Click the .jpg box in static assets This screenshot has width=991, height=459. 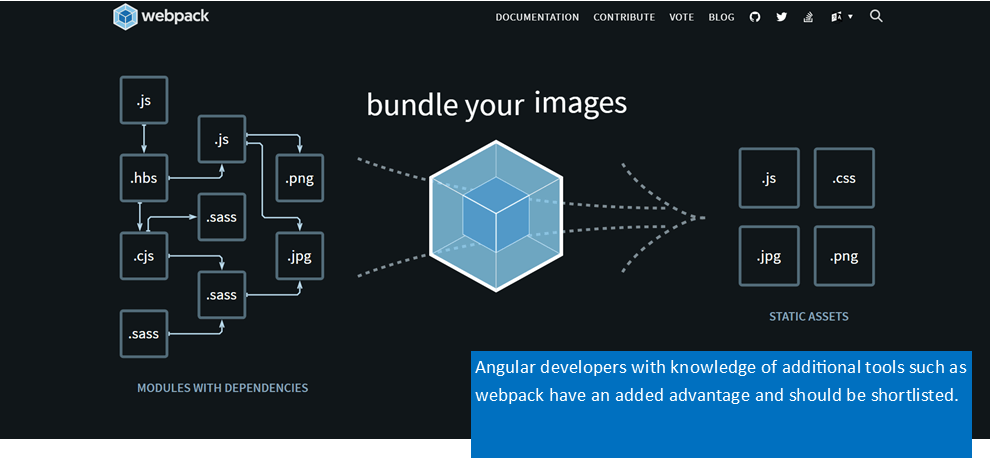[769, 256]
